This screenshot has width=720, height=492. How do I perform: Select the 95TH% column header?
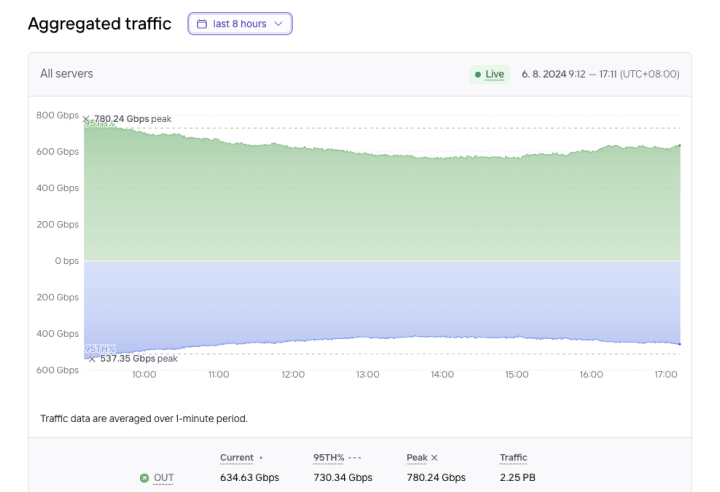pyautogui.click(x=328, y=458)
